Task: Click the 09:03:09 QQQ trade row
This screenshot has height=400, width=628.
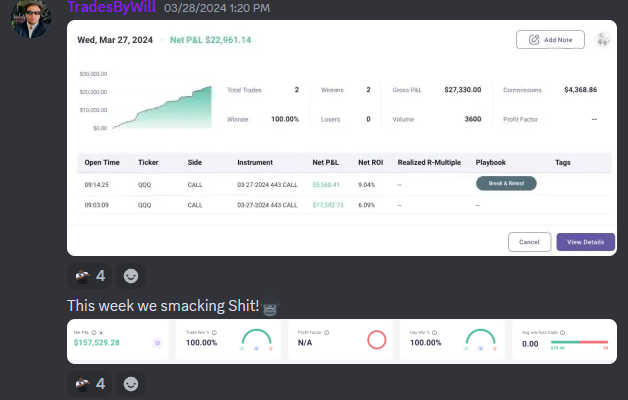Action: coord(300,204)
